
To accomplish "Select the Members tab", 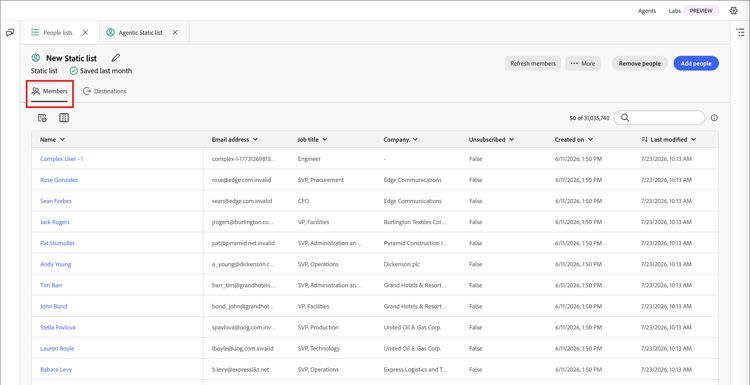I will pos(50,91).
